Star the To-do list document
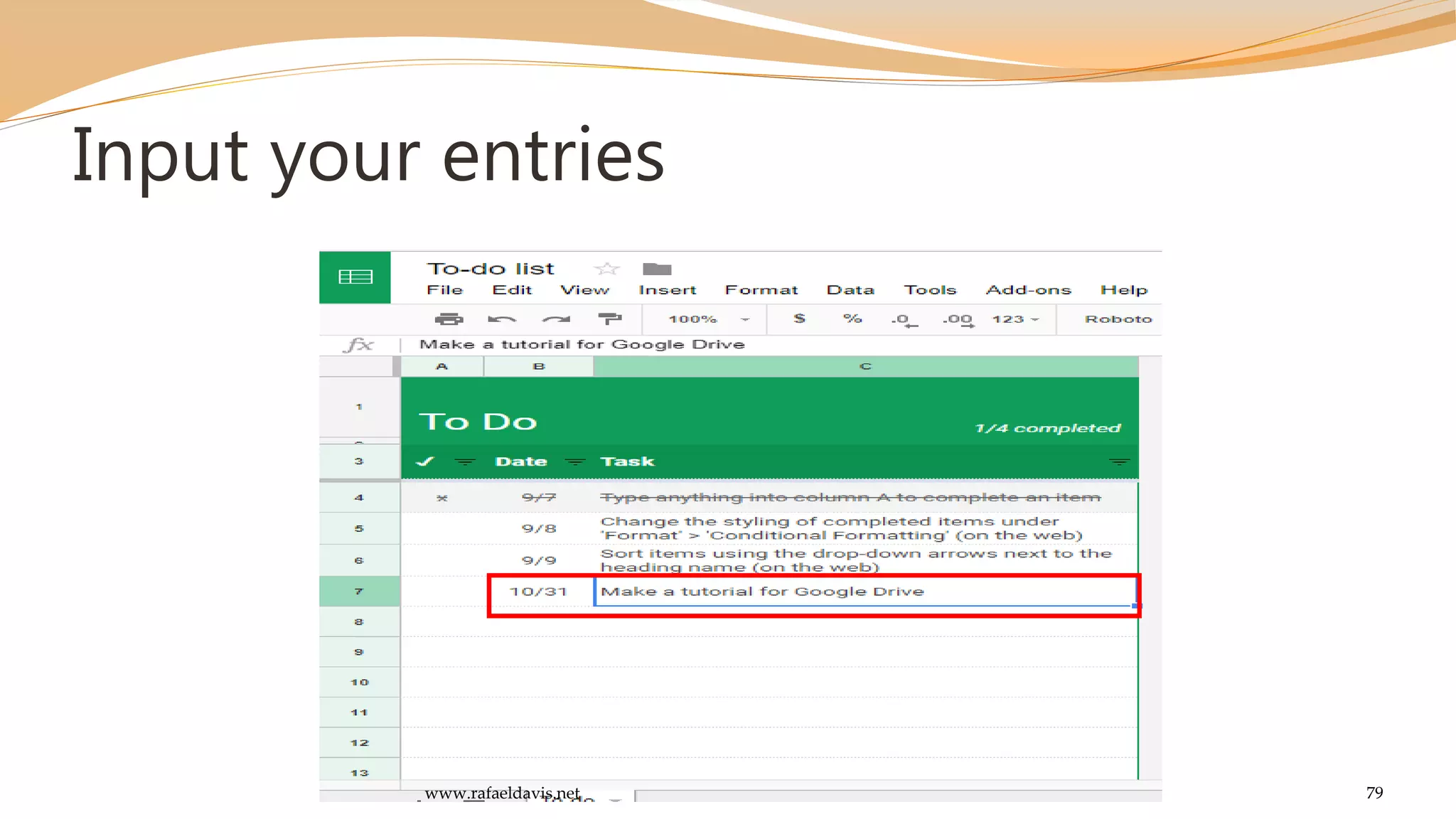The height and width of the screenshot is (819, 1456). click(606, 269)
